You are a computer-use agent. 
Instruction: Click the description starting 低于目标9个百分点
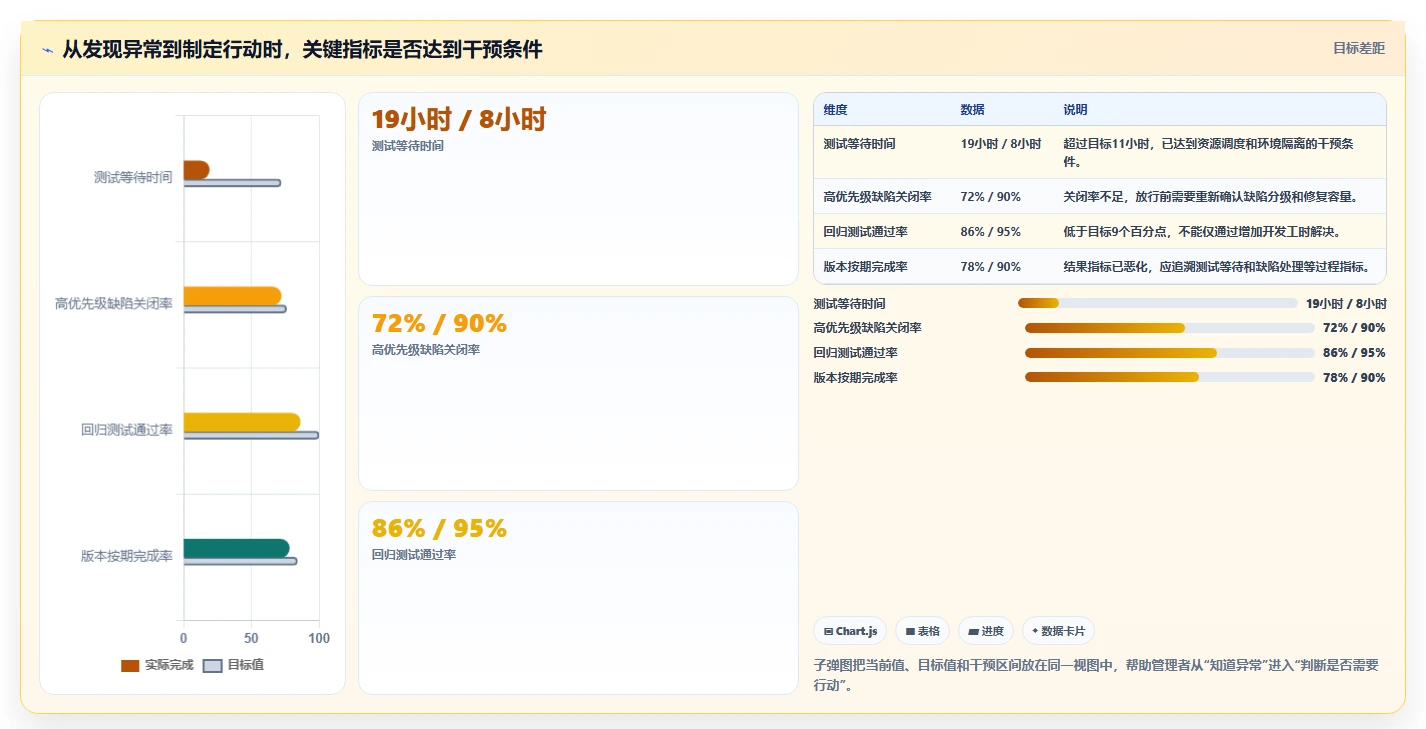(1201, 232)
